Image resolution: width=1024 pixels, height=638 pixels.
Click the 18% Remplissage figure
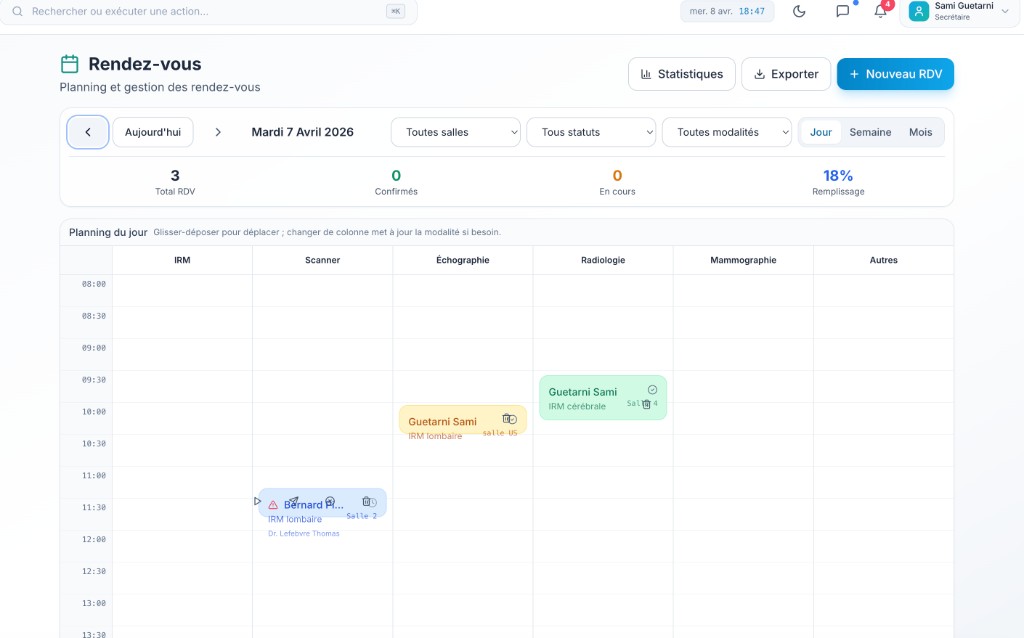(x=838, y=176)
